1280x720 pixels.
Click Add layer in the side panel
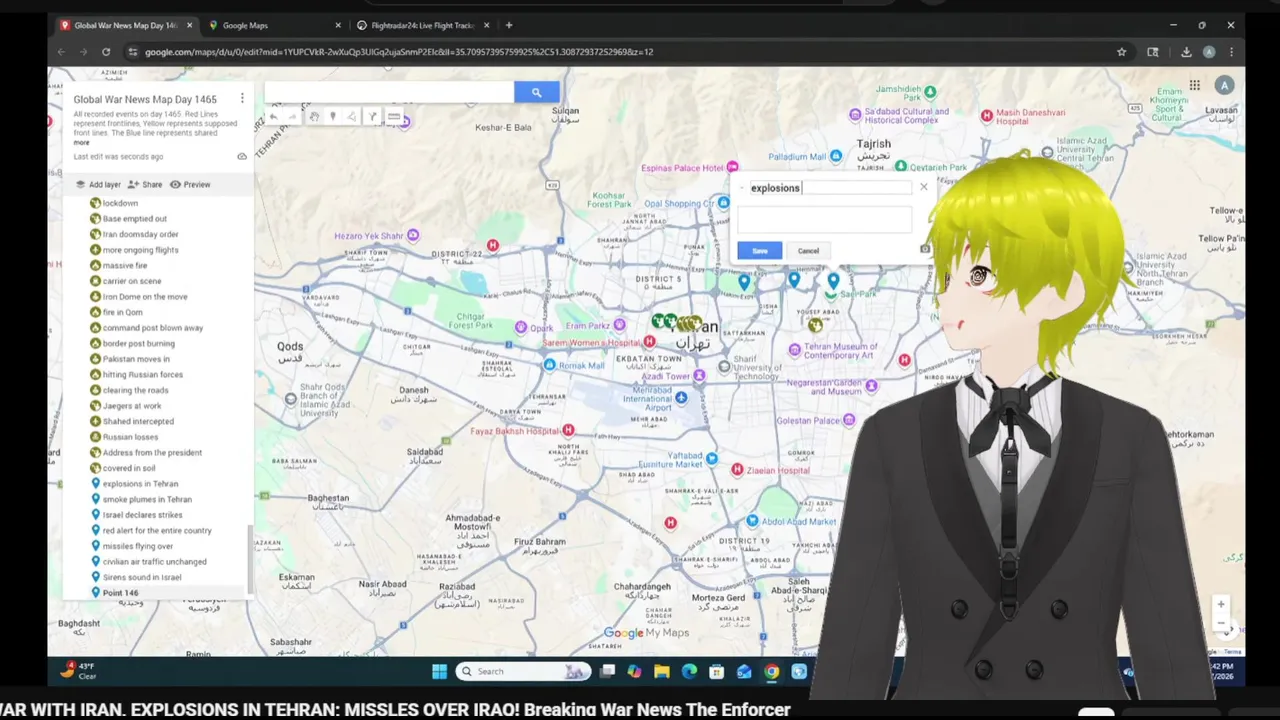(x=98, y=185)
